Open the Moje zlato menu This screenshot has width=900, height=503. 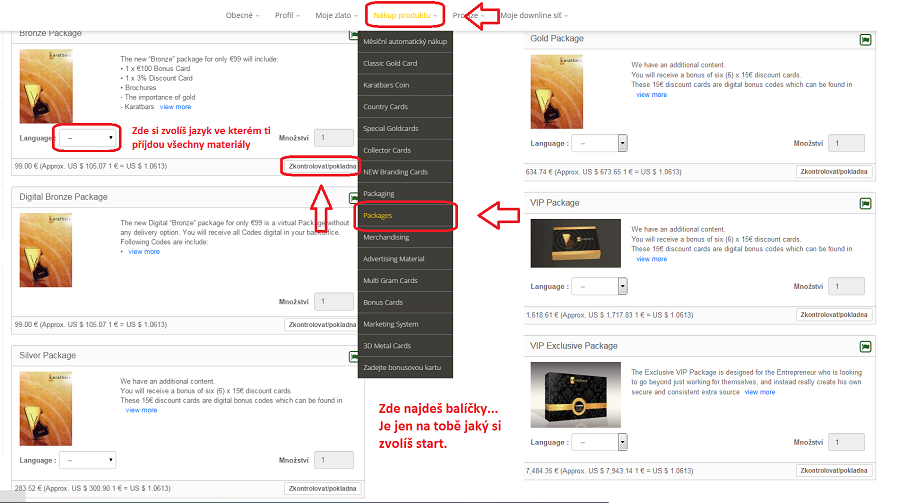click(336, 16)
